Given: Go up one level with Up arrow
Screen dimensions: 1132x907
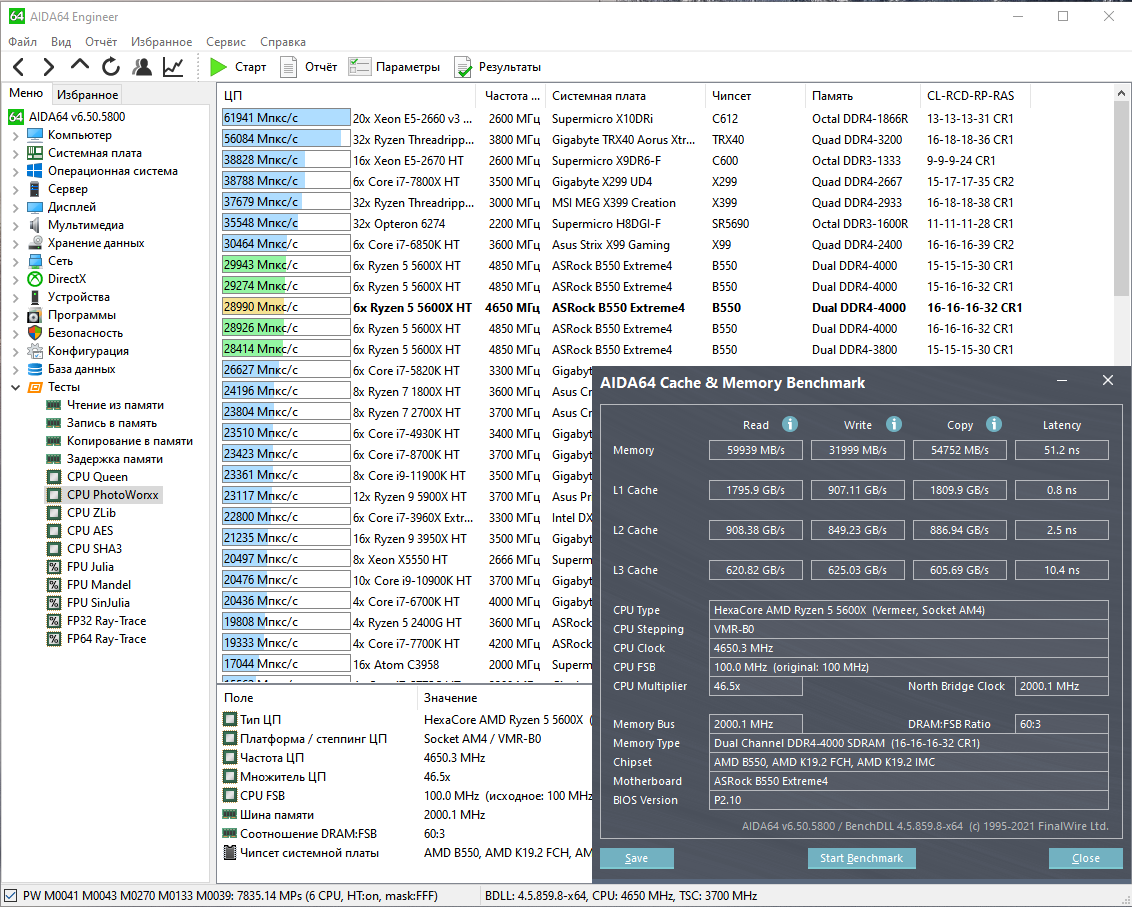Looking at the screenshot, I should 79,66.
